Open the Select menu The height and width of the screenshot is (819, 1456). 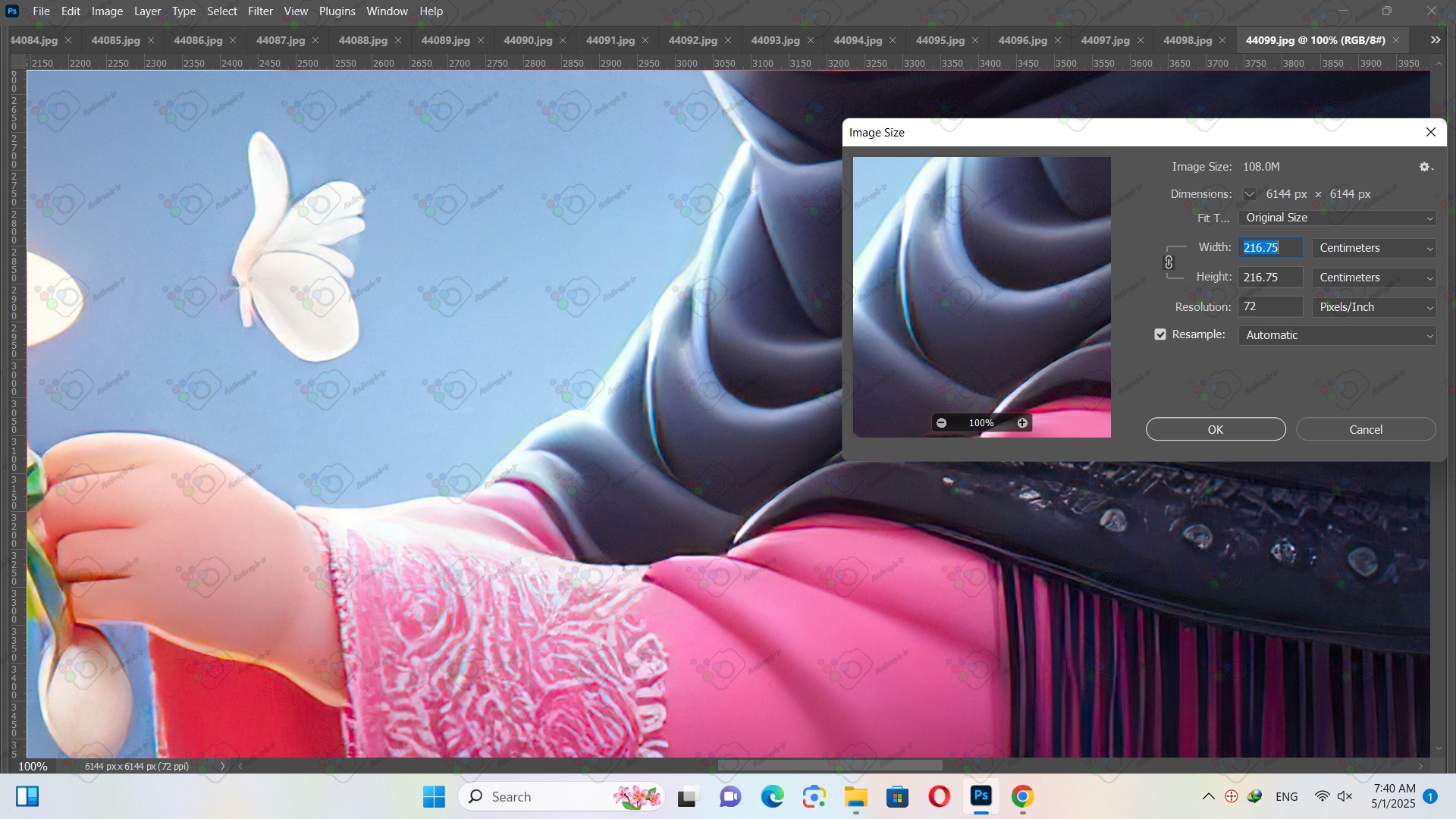[222, 11]
